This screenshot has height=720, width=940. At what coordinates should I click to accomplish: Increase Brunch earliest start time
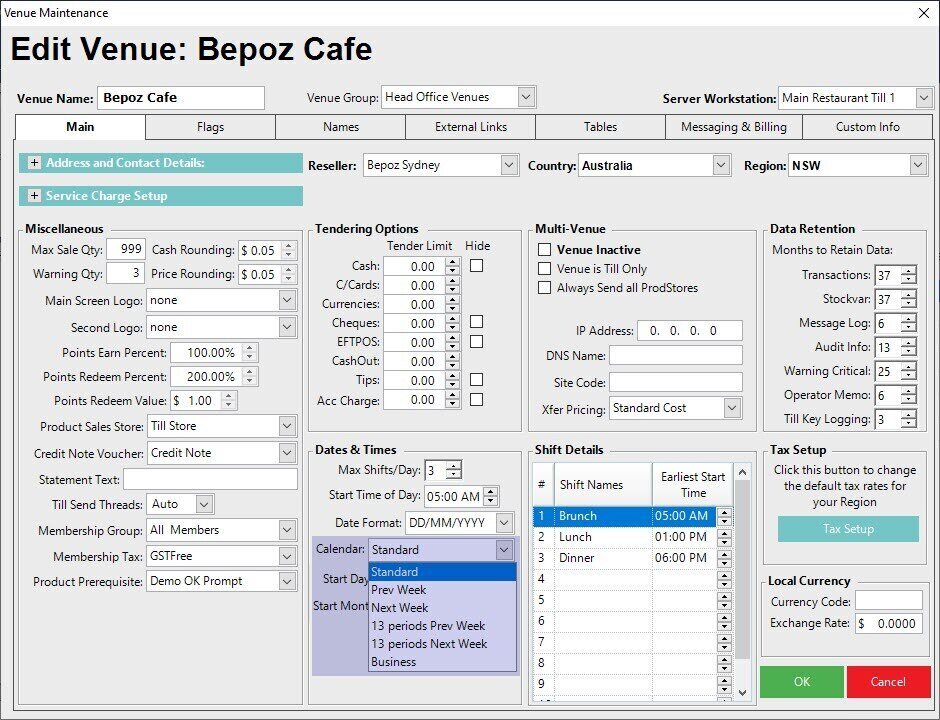click(724, 512)
